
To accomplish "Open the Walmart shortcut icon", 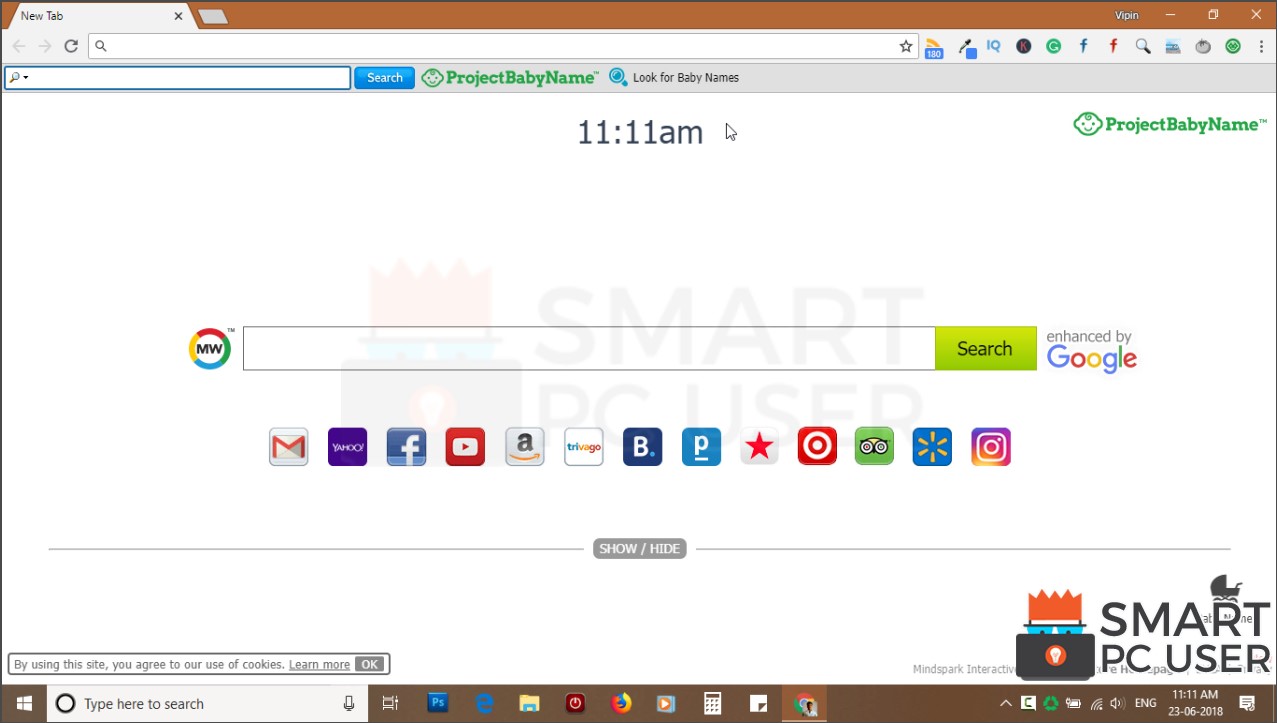I will tap(932, 447).
